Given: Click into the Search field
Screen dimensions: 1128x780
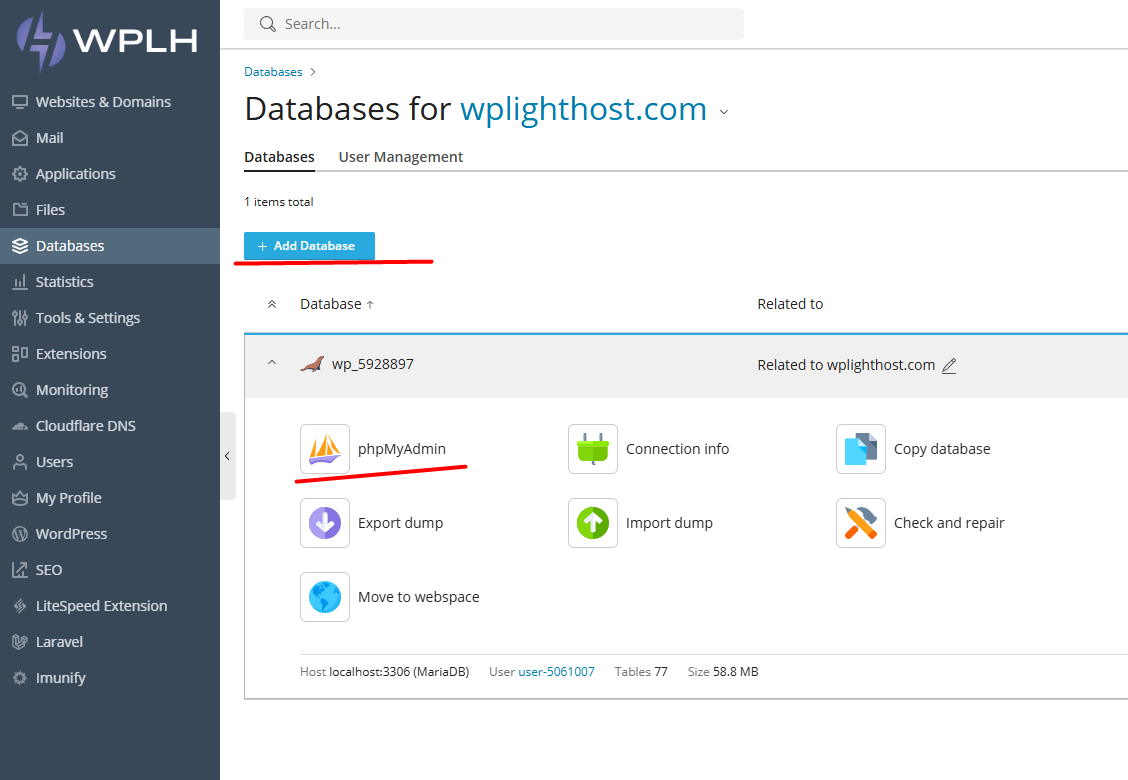Looking at the screenshot, I should (x=494, y=24).
